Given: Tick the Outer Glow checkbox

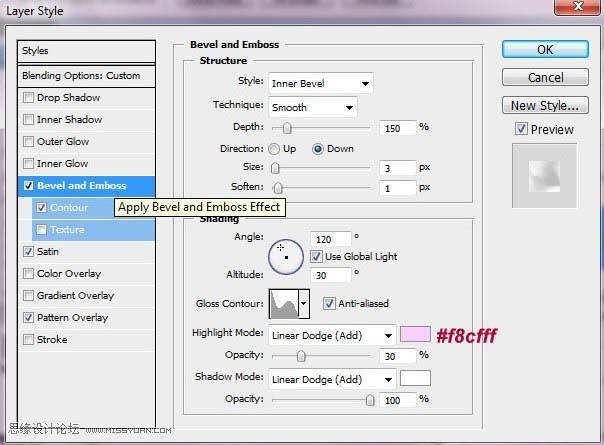Looking at the screenshot, I should pyautogui.click(x=28, y=141).
